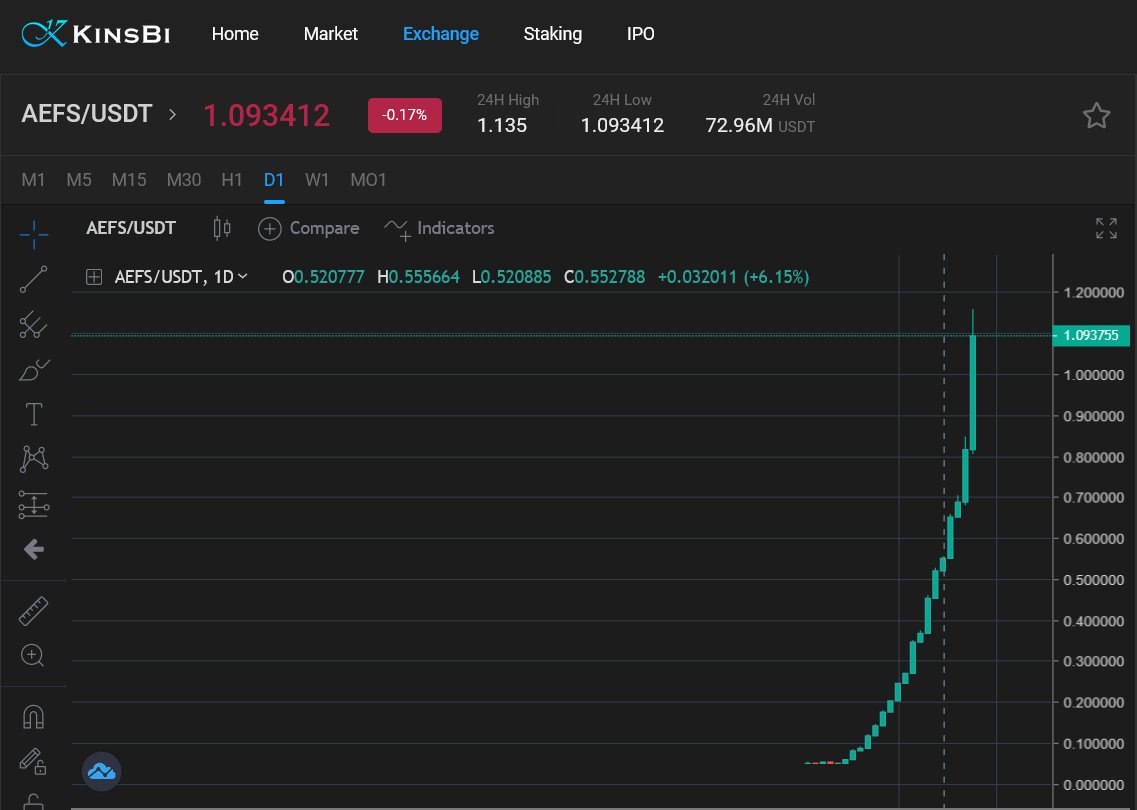Click the back arrow in left toolbar
This screenshot has height=810, width=1137.
tap(33, 550)
